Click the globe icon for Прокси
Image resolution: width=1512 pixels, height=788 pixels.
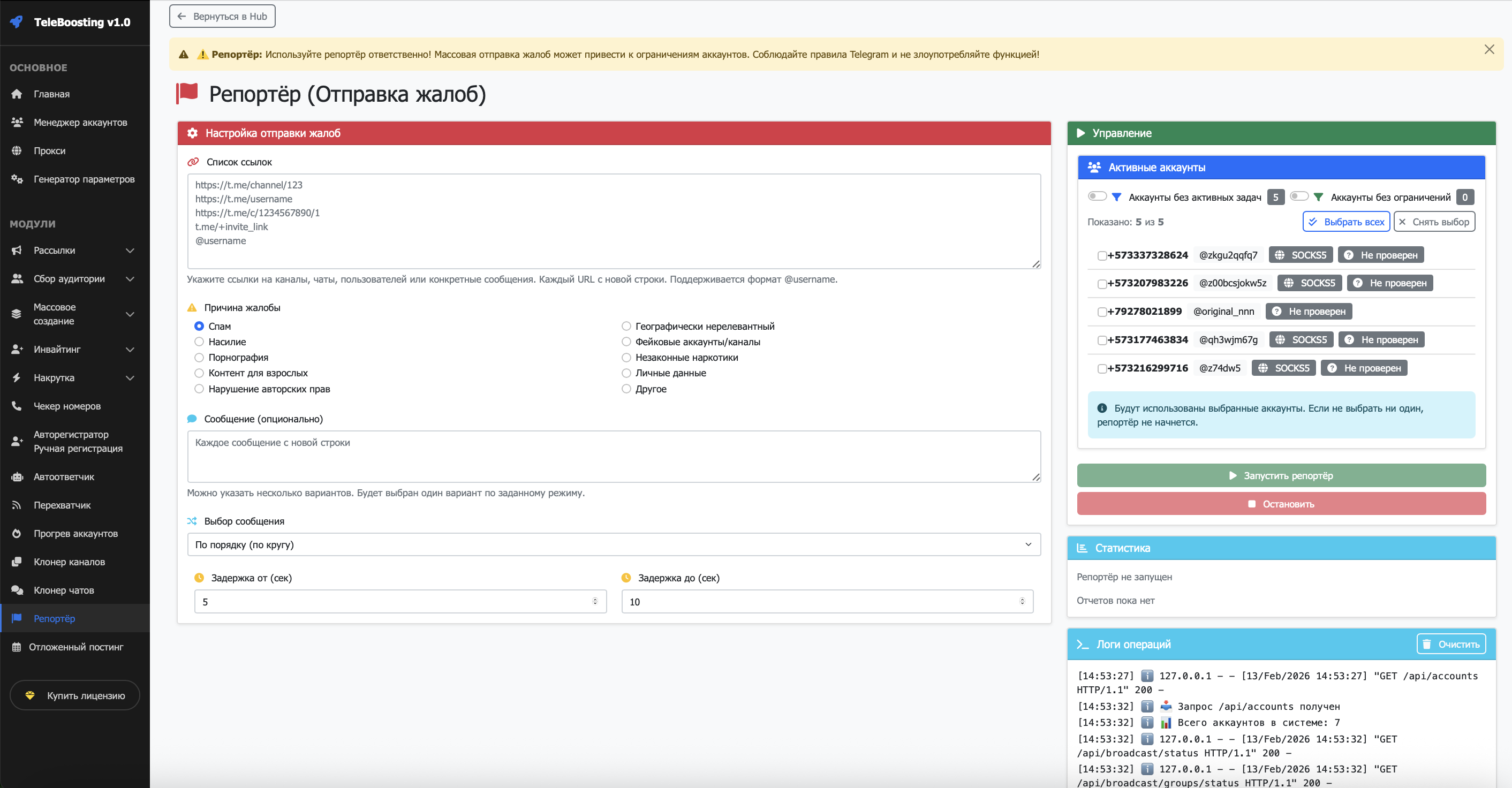tap(17, 151)
